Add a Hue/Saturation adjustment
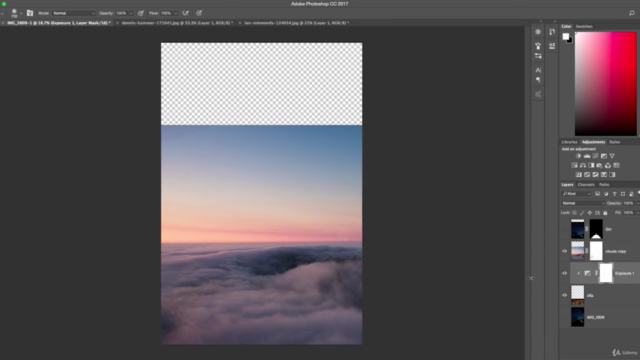This screenshot has width=640, height=360. [574, 165]
